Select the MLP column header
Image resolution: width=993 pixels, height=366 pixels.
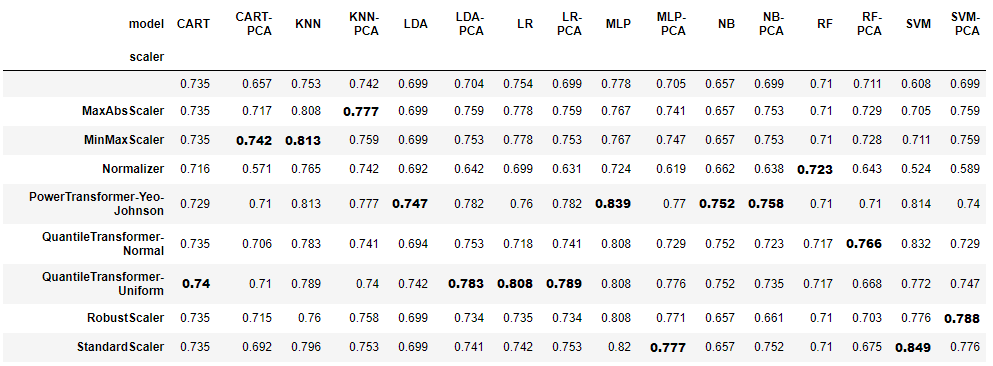[x=618, y=24]
